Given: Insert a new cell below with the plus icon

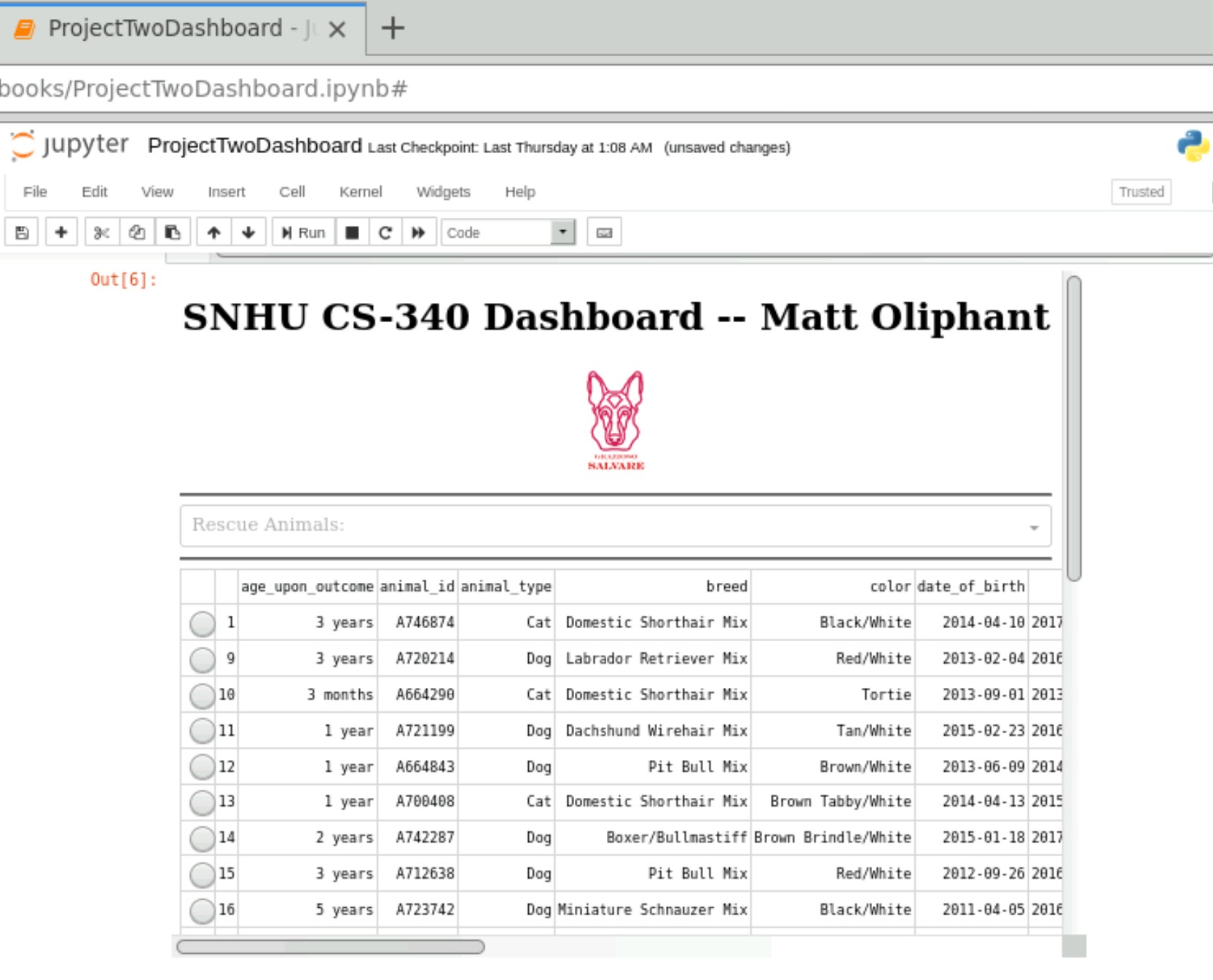Looking at the screenshot, I should click(x=61, y=232).
